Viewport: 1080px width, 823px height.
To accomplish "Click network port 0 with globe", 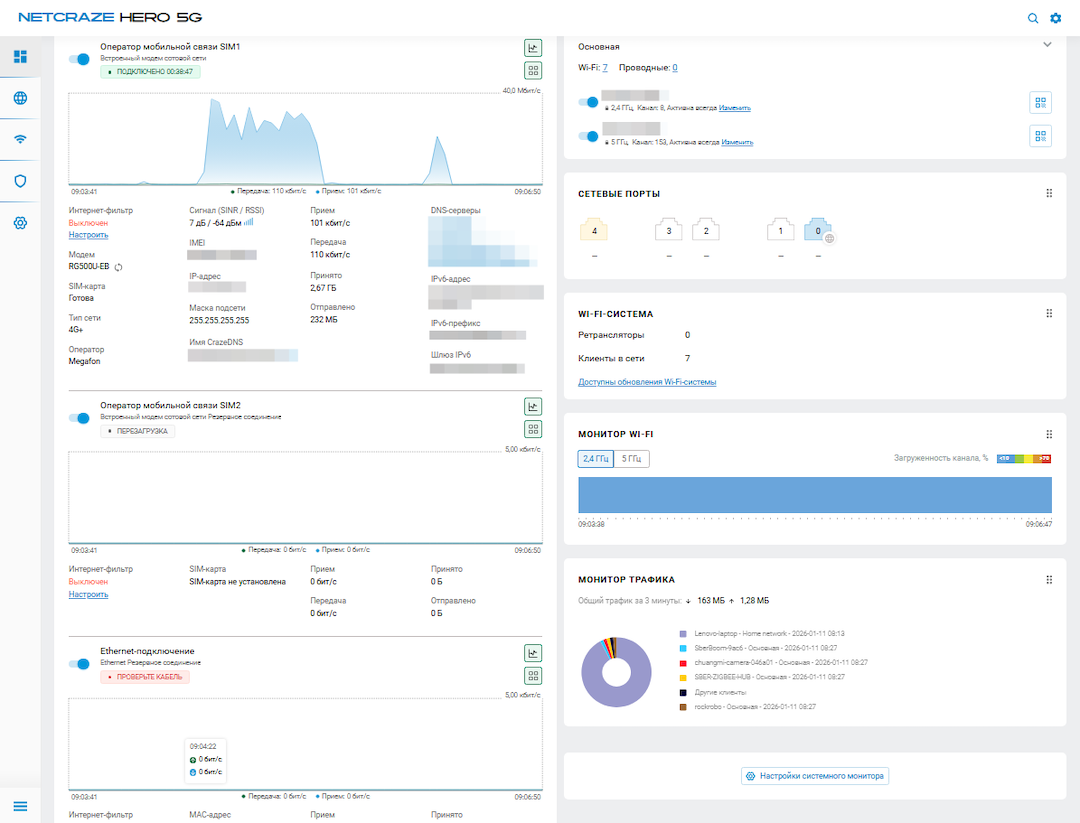I will click(x=817, y=231).
